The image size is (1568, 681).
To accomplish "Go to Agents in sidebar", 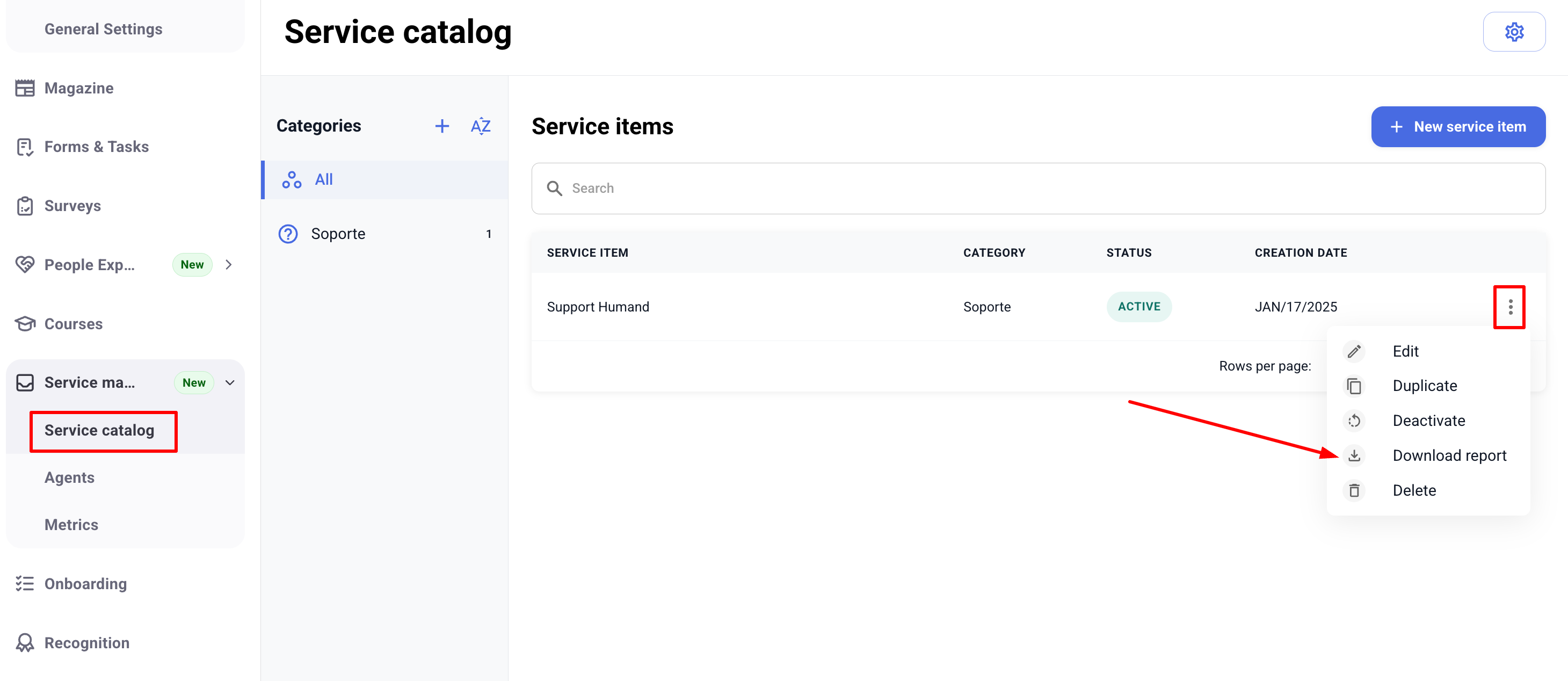I will coord(69,478).
